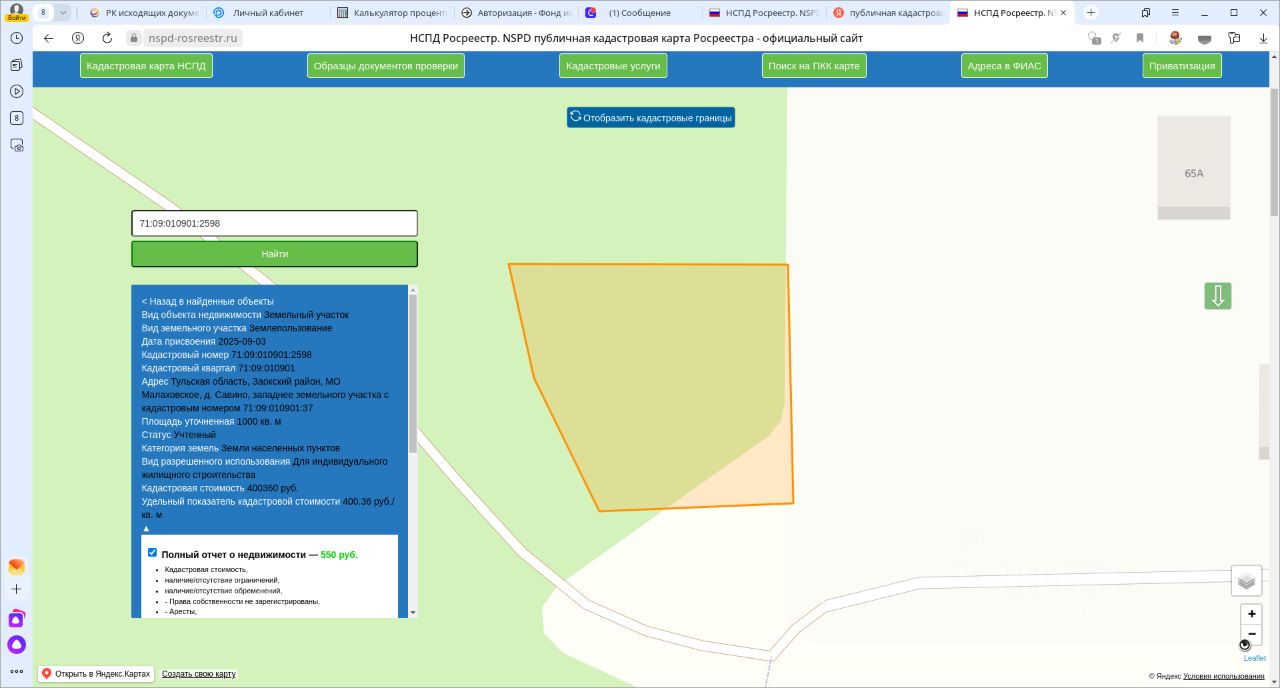Toggle the Полный отчет о недвижимости checkbox

[152, 552]
